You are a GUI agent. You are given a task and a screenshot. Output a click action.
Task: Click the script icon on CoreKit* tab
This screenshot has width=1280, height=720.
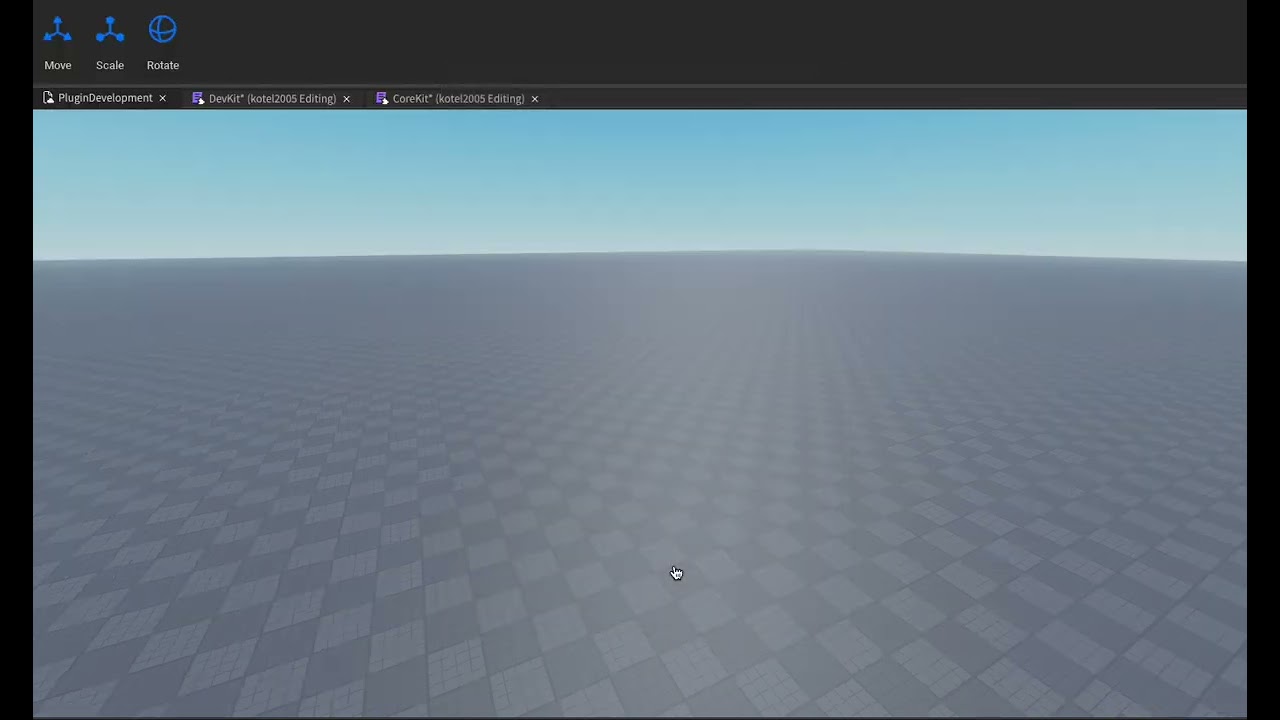click(x=382, y=99)
